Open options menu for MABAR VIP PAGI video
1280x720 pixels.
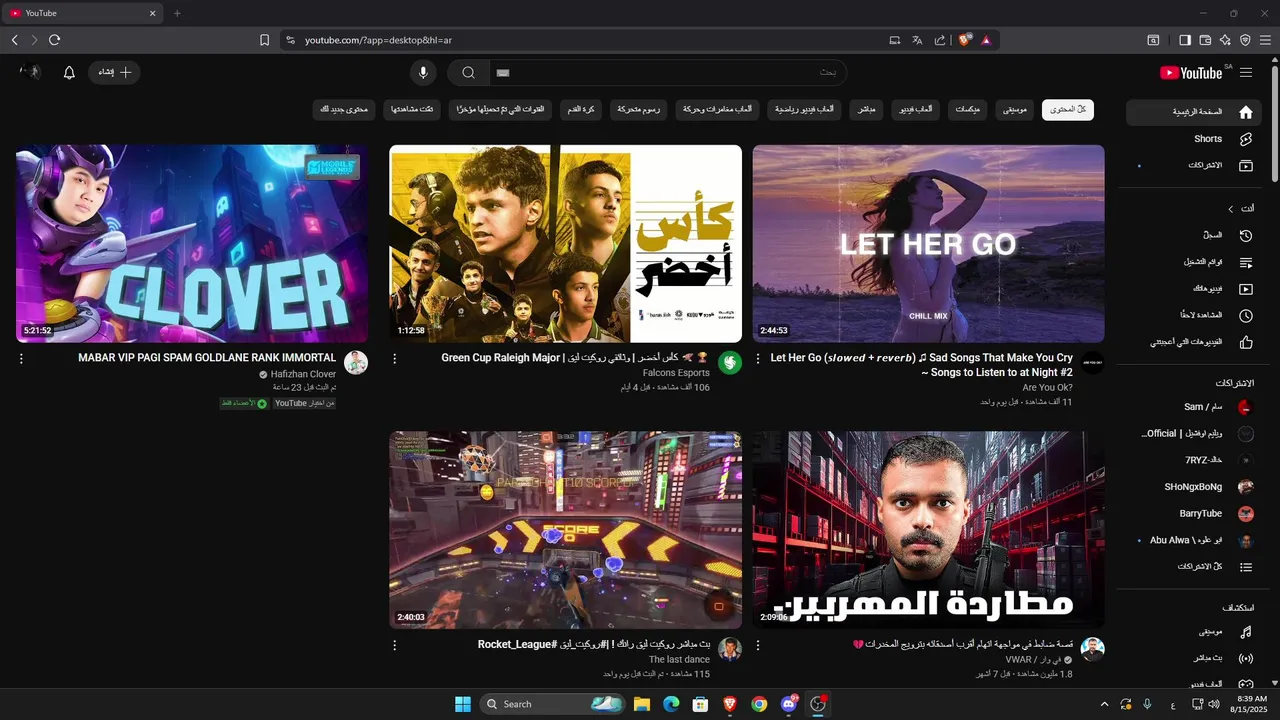pos(21,358)
